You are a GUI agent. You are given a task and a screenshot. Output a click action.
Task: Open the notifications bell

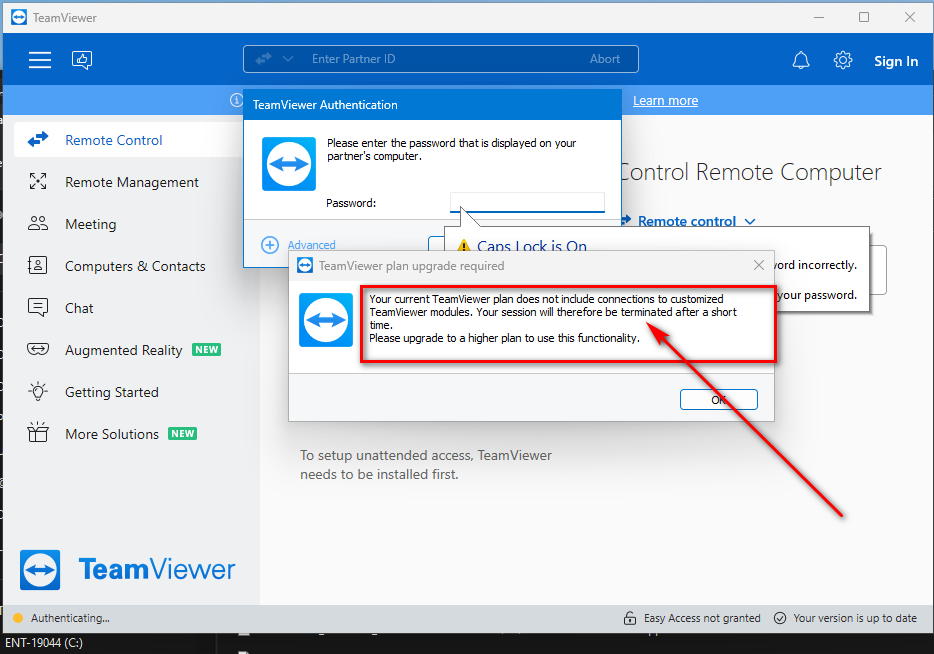(801, 60)
